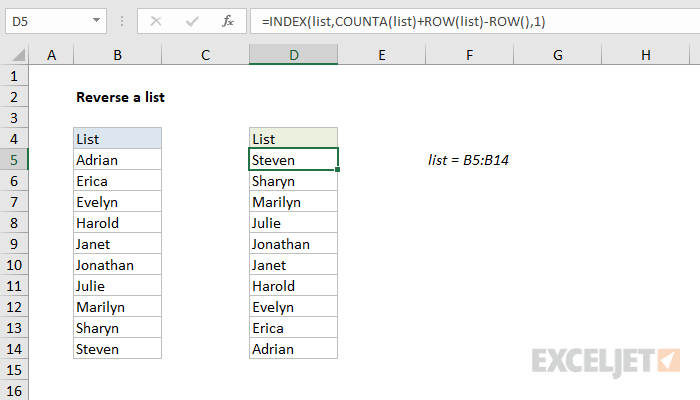The height and width of the screenshot is (400, 700).
Task: Select row 5 header
Action: tap(14, 160)
